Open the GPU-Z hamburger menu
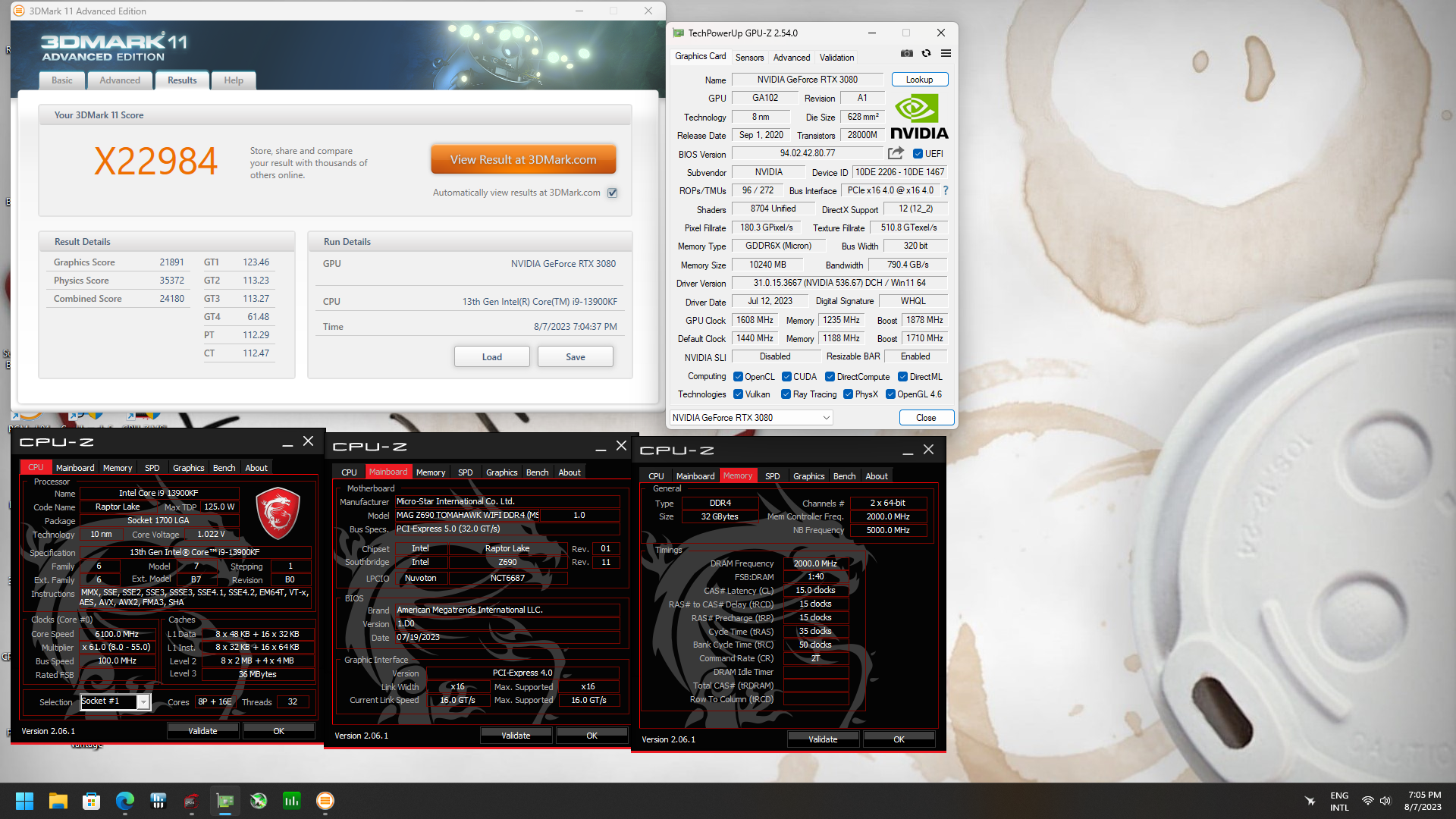The image size is (1456, 819). (x=946, y=54)
